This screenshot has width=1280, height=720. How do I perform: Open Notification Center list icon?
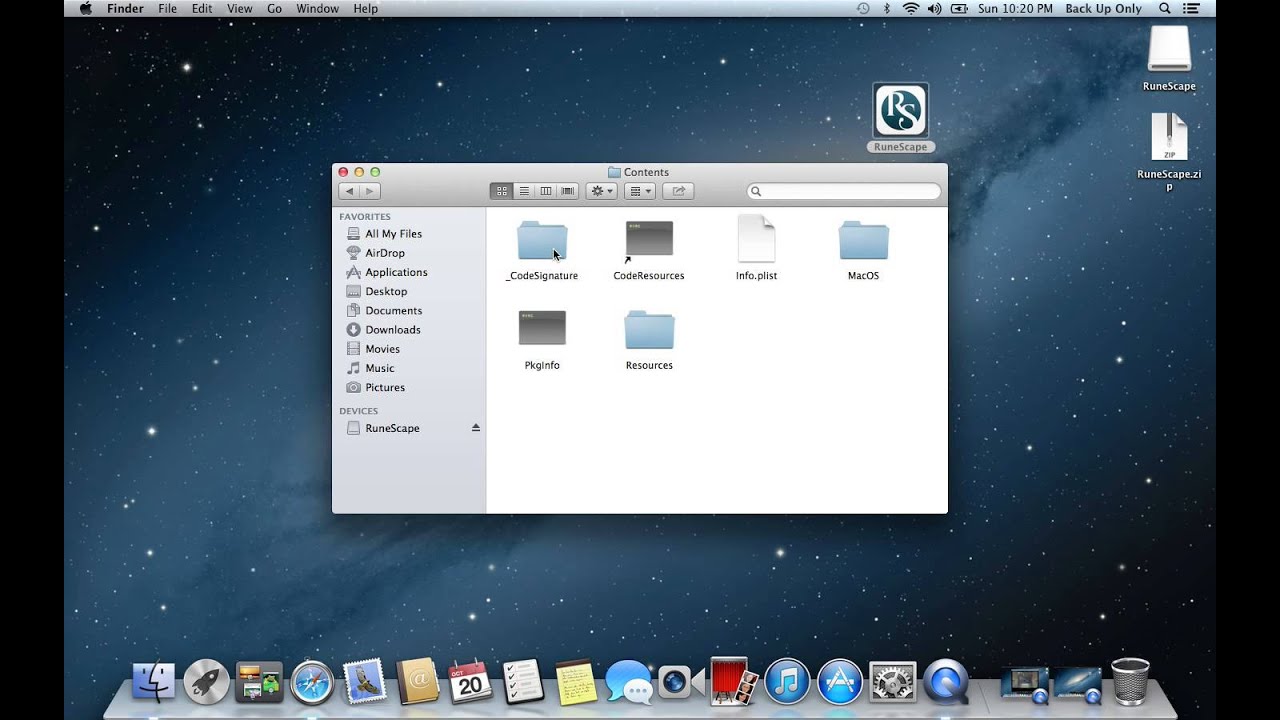coord(1191,8)
